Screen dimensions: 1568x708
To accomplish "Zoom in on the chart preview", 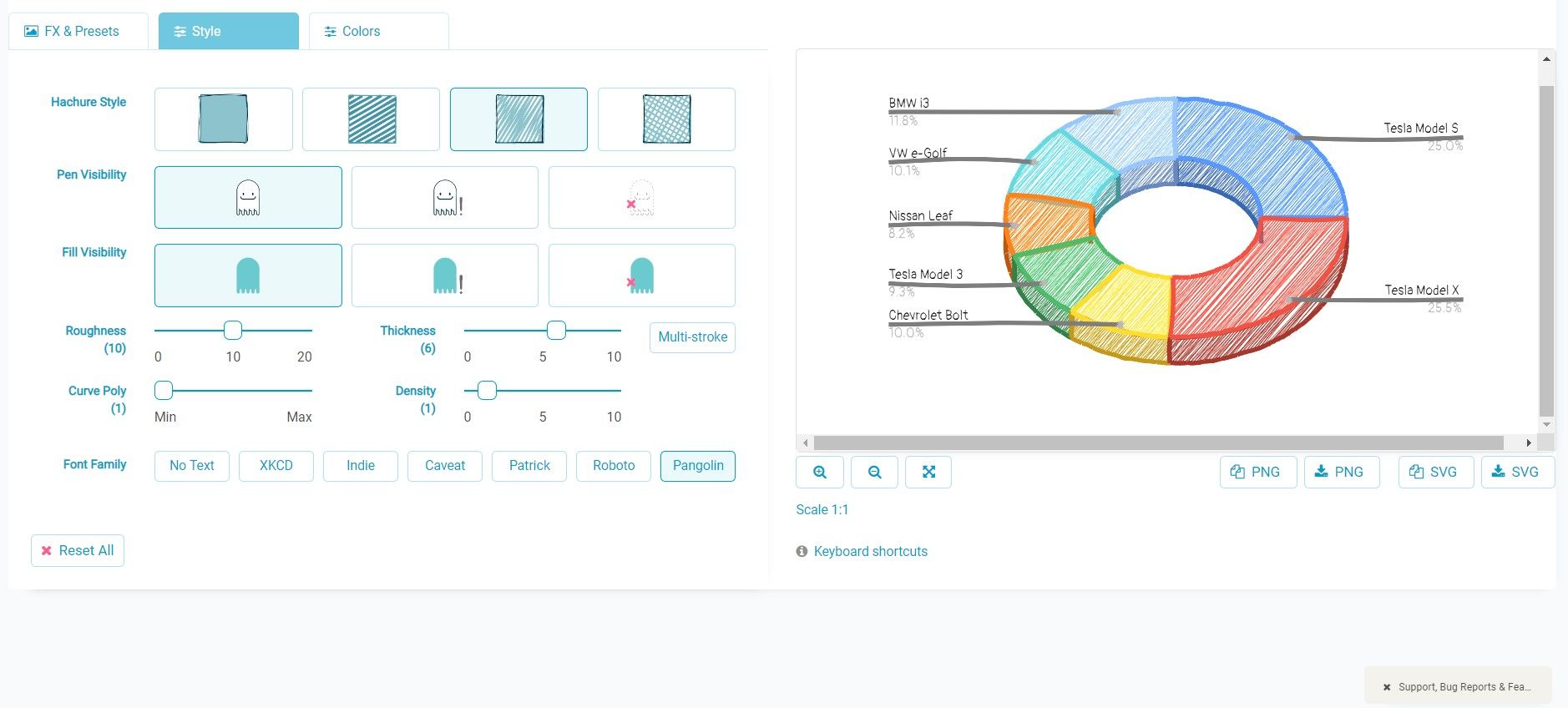I will [x=820, y=472].
